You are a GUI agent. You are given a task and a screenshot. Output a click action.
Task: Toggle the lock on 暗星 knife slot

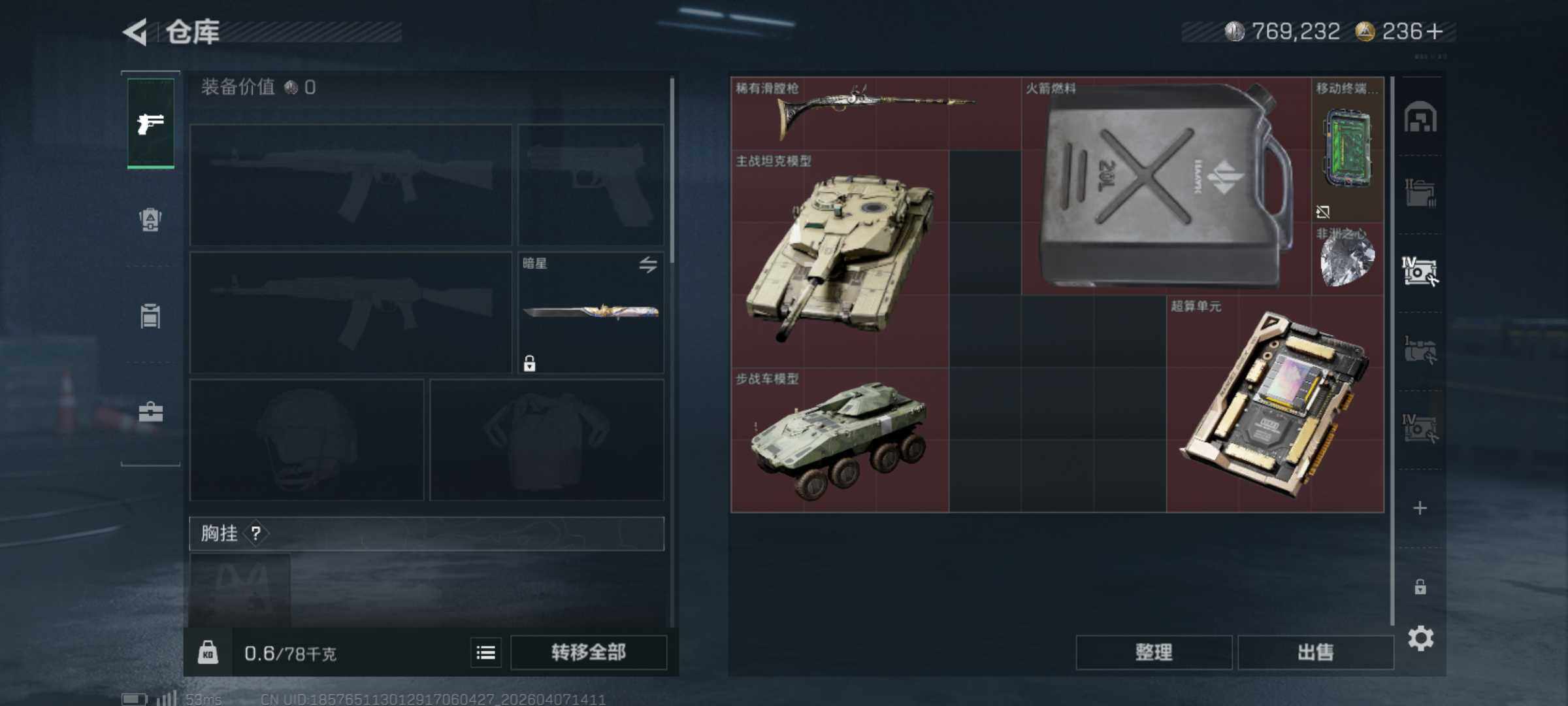pos(529,363)
